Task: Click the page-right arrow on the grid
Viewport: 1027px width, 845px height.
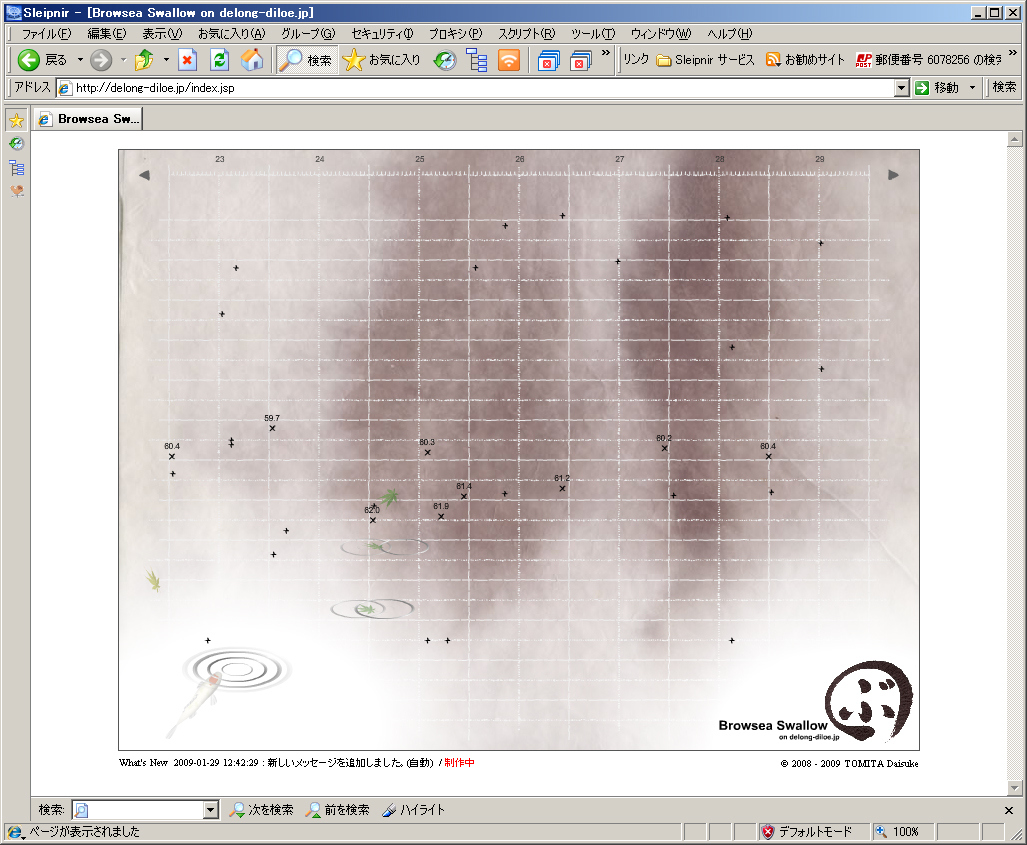Action: click(x=893, y=175)
